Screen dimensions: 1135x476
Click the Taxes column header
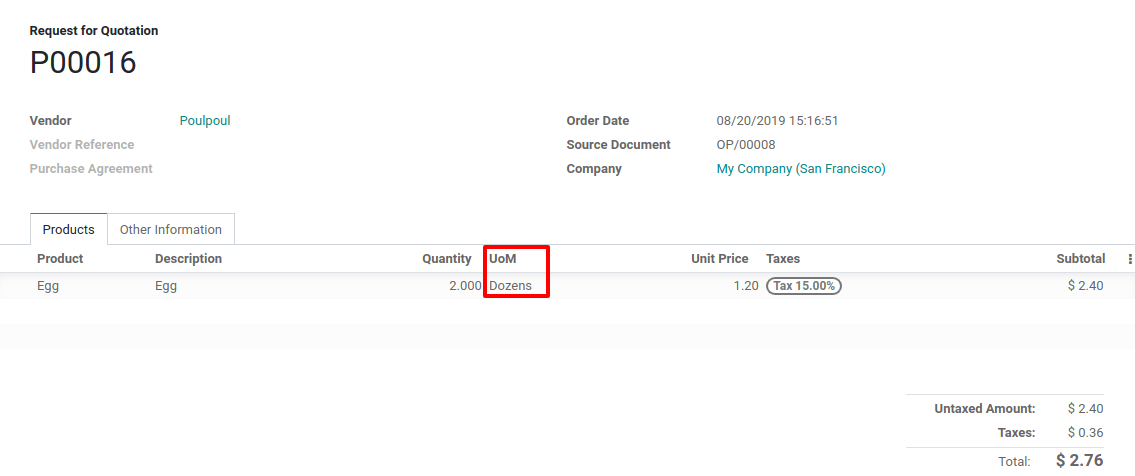pyautogui.click(x=782, y=258)
